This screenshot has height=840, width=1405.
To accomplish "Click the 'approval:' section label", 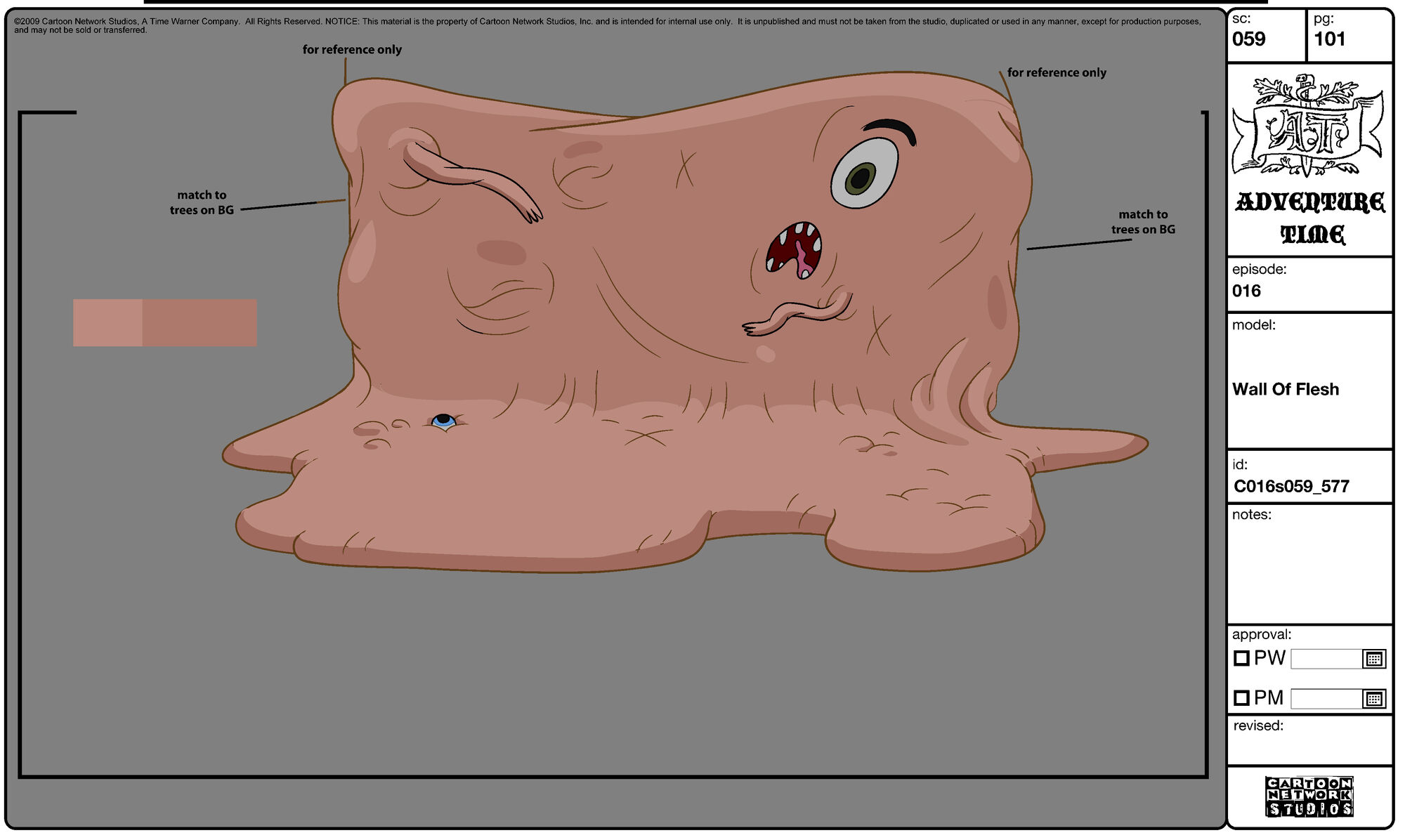I will [x=1262, y=634].
